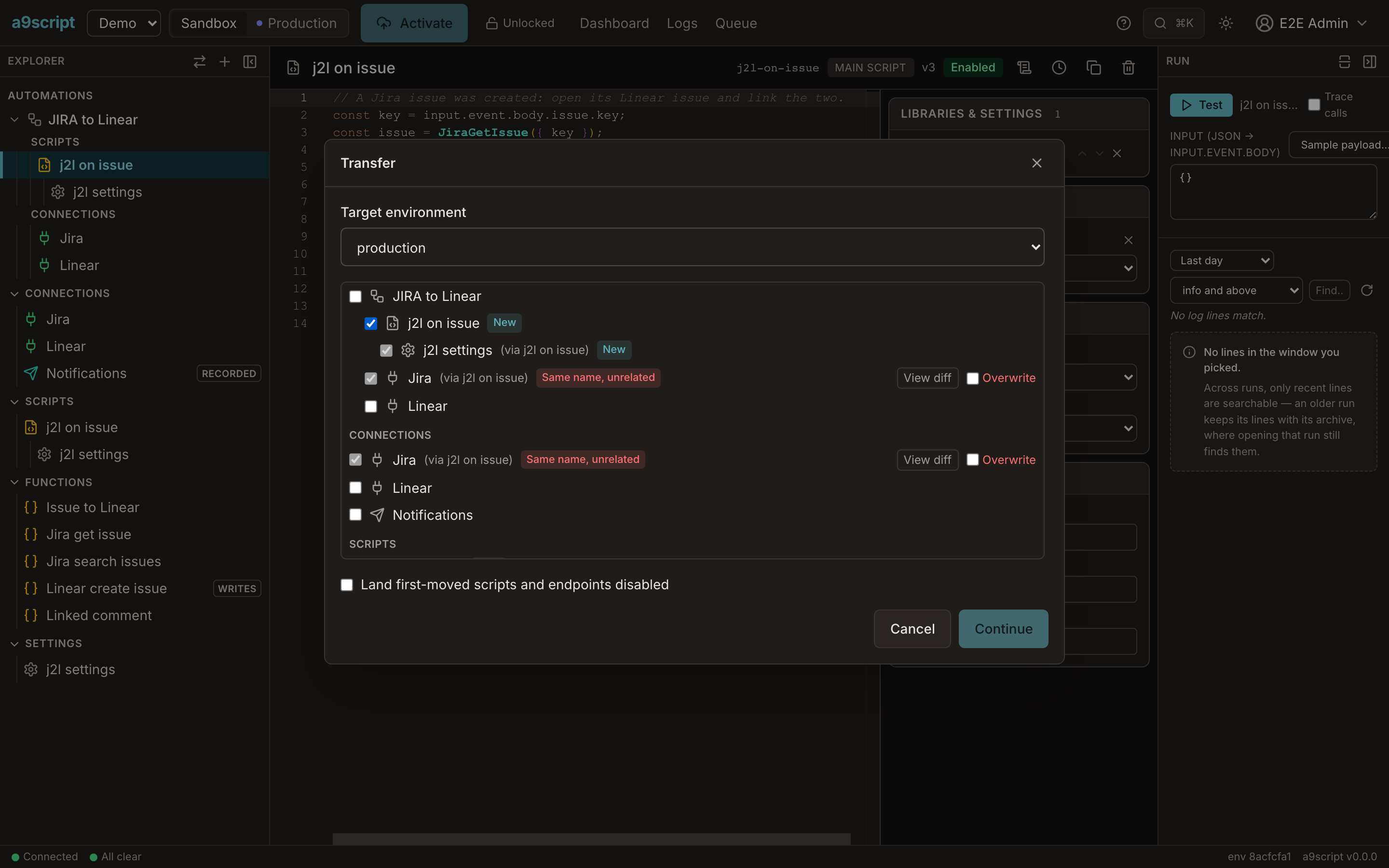This screenshot has width=1389, height=868.
Task: View diff for Jira under CONNECTIONS section
Action: pos(927,460)
